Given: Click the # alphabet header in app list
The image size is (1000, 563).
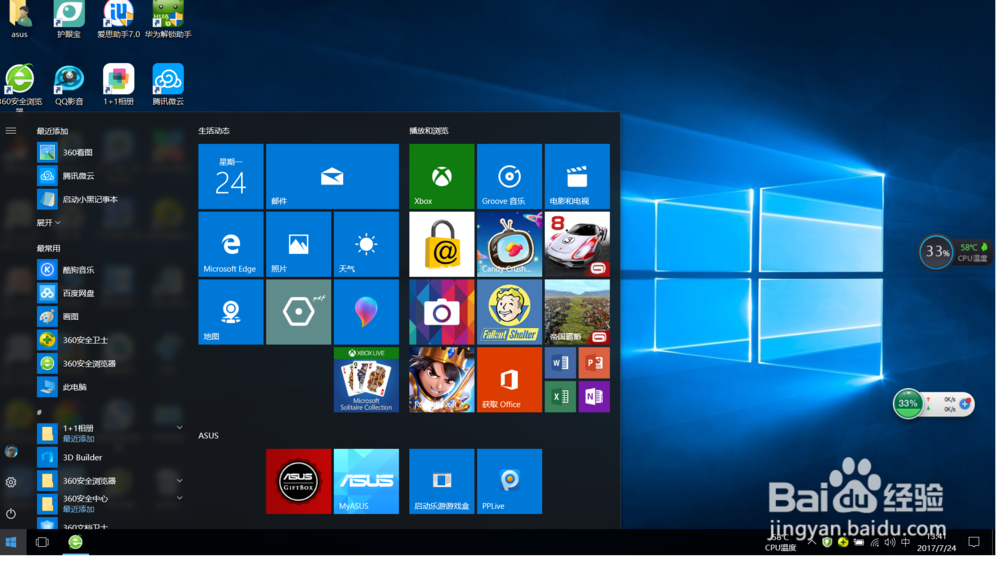Looking at the screenshot, I should 40,413.
